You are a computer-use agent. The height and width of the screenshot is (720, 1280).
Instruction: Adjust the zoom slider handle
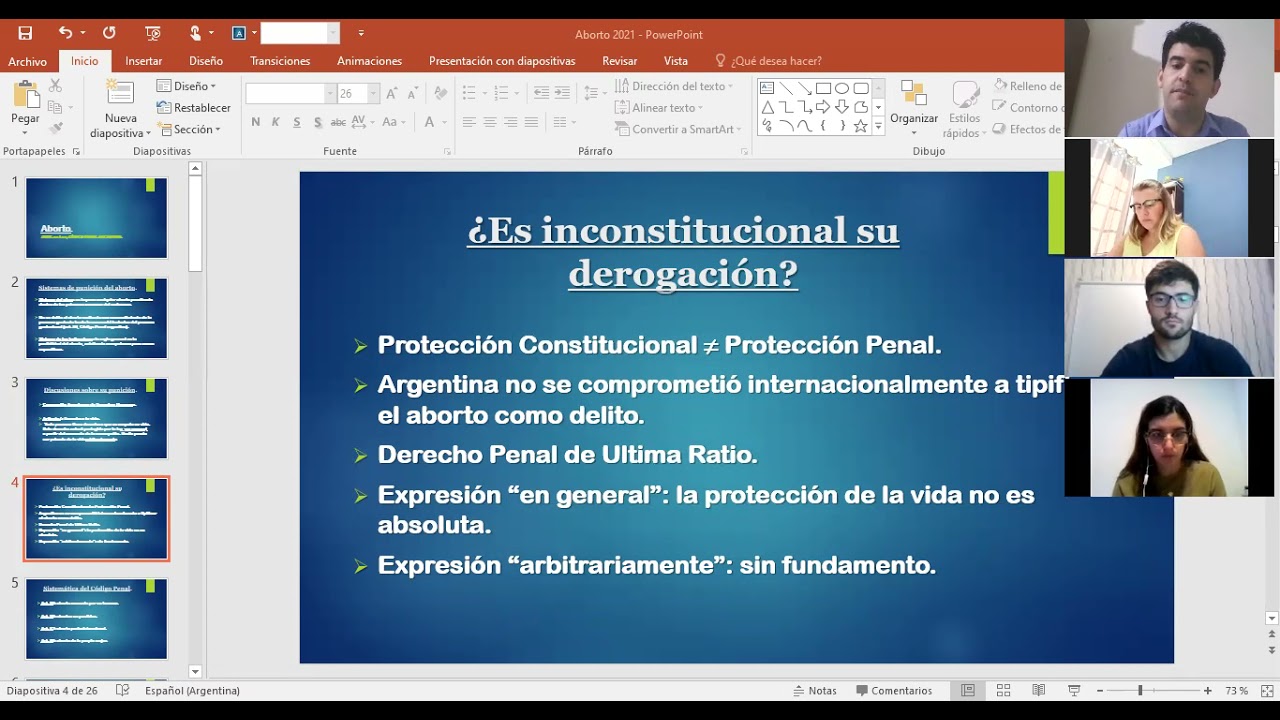coord(1139,690)
